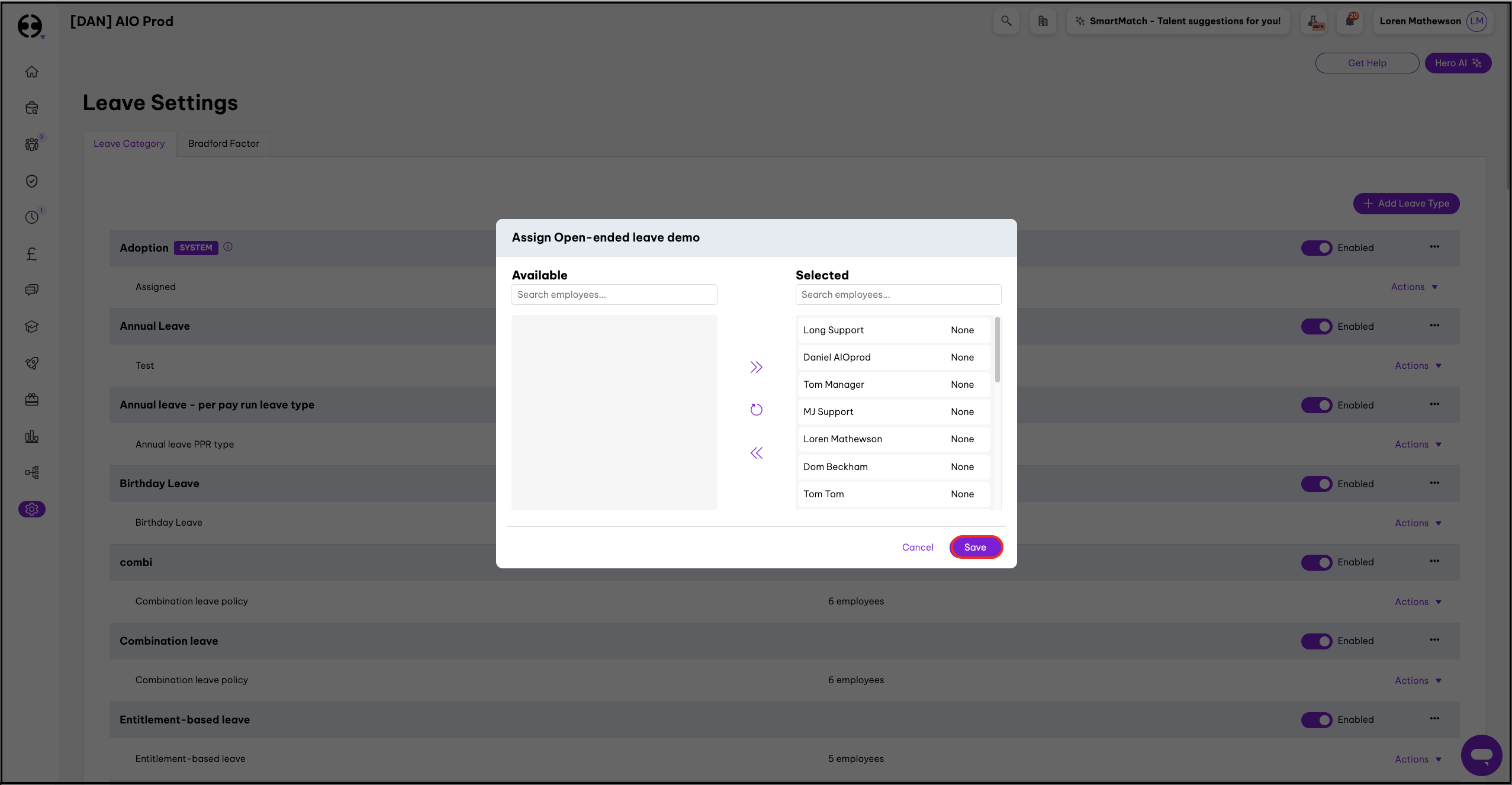Disable the Birthday Leave toggle
This screenshot has height=785, width=1512.
[x=1316, y=484]
